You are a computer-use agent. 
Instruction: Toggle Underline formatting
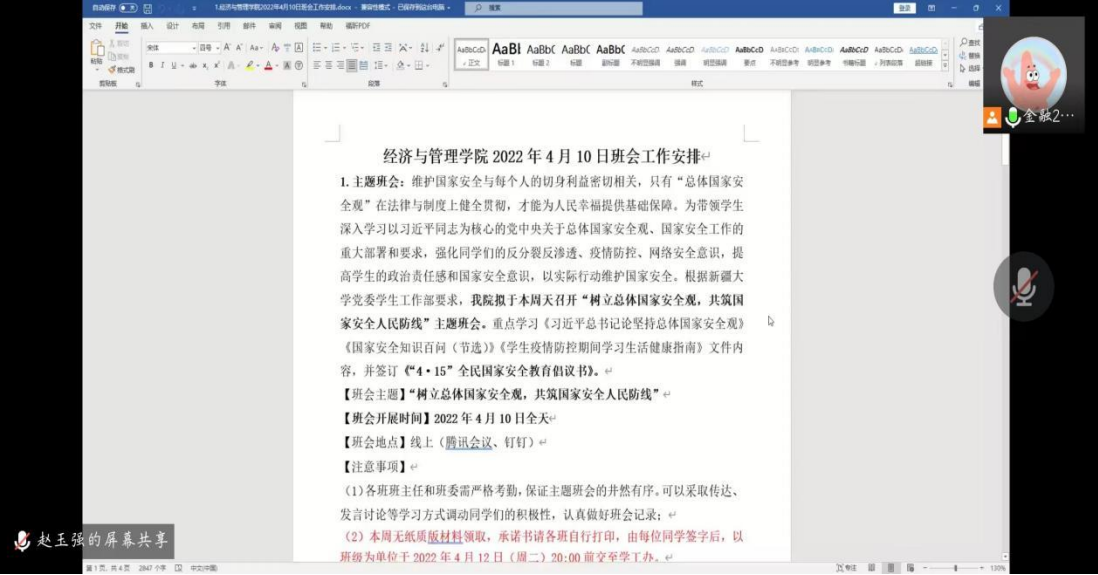(173, 65)
